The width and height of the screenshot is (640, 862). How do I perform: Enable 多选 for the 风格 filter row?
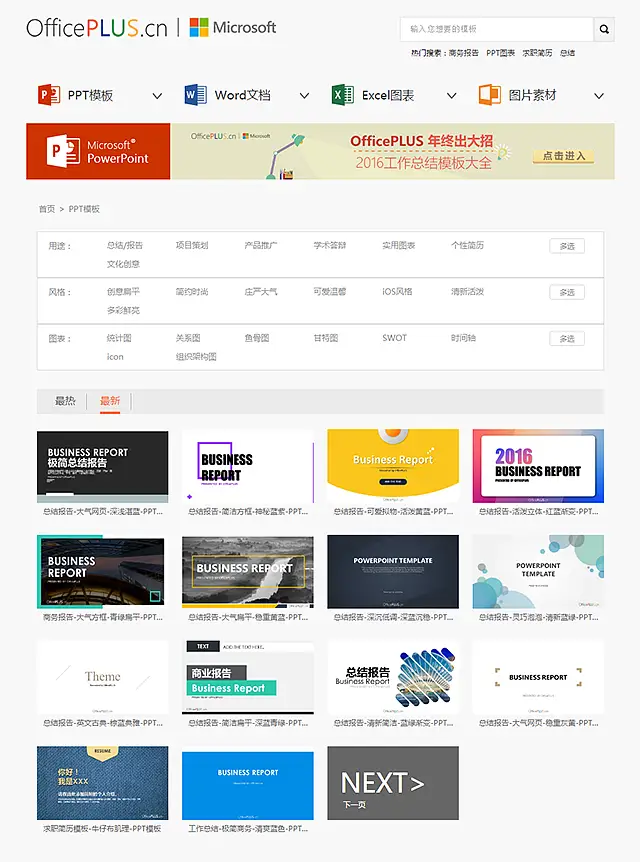[x=567, y=292]
